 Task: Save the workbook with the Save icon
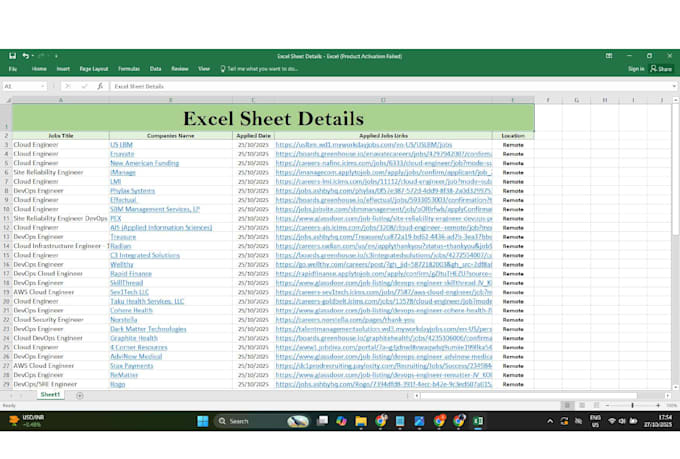point(13,56)
